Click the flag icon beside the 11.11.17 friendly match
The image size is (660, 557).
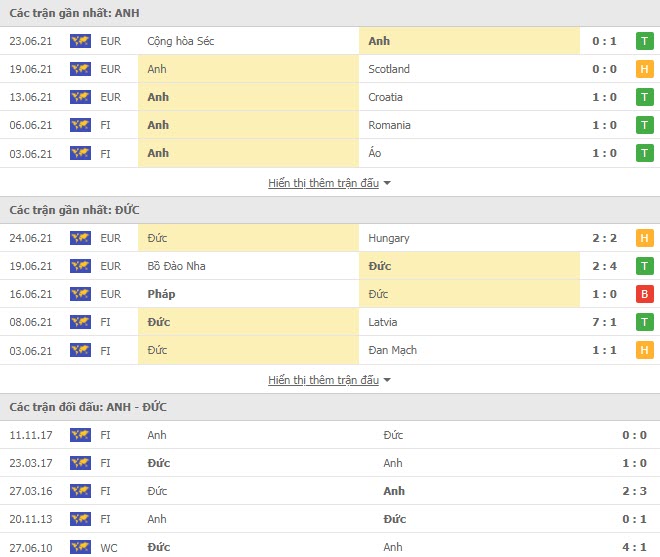coord(80,435)
